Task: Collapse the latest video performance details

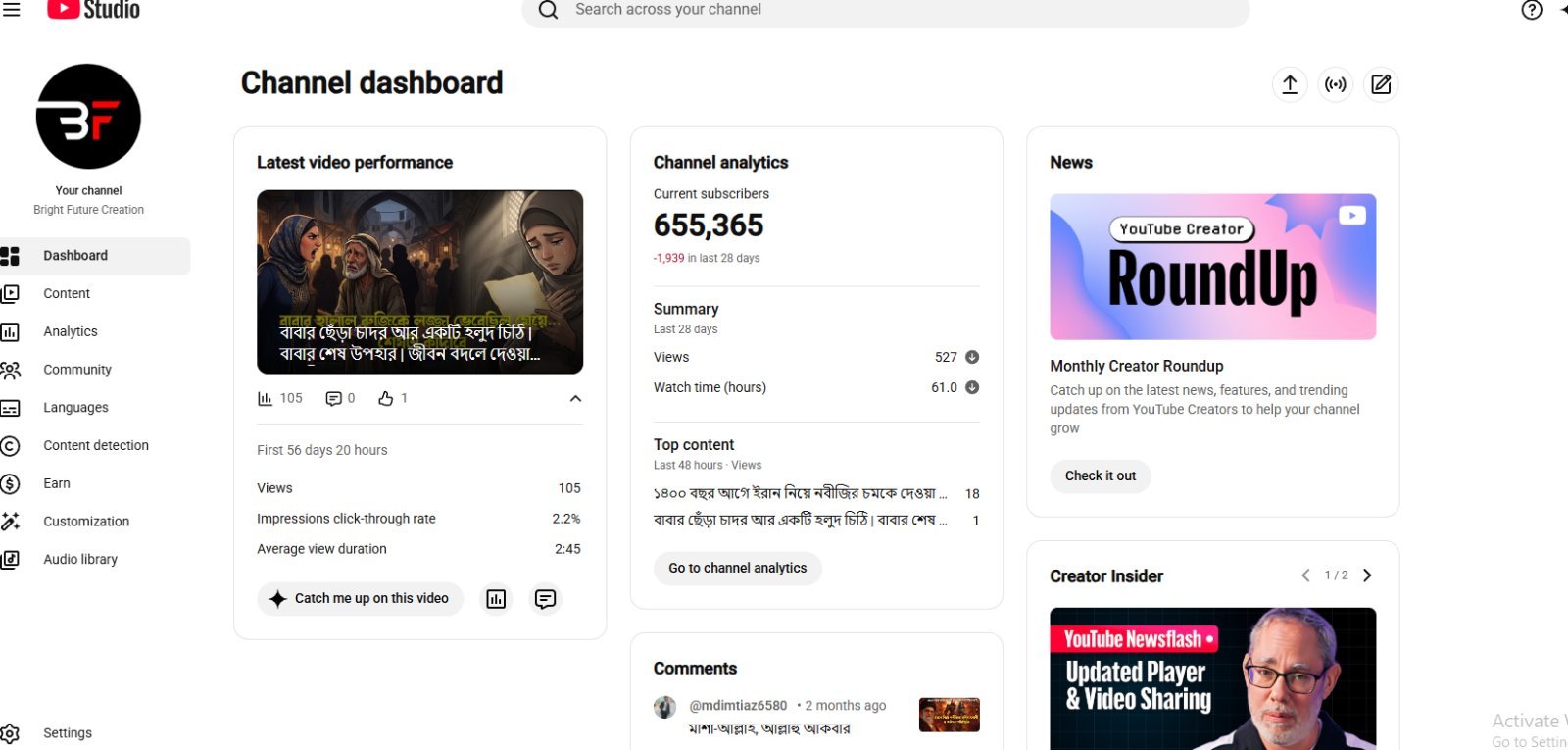Action: pyautogui.click(x=575, y=398)
